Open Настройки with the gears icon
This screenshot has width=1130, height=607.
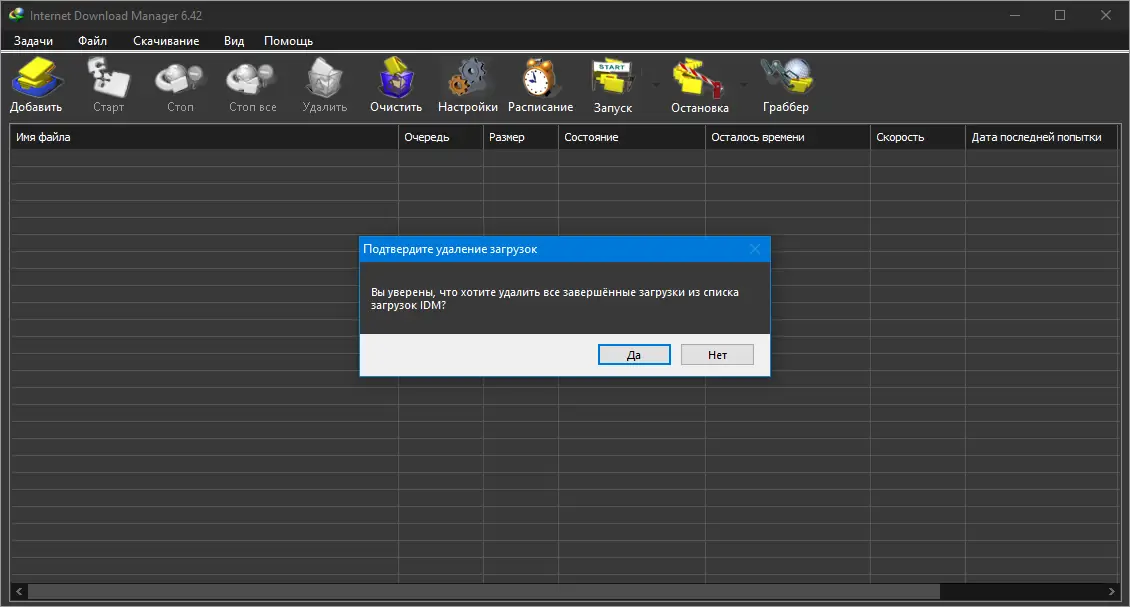click(x=467, y=78)
